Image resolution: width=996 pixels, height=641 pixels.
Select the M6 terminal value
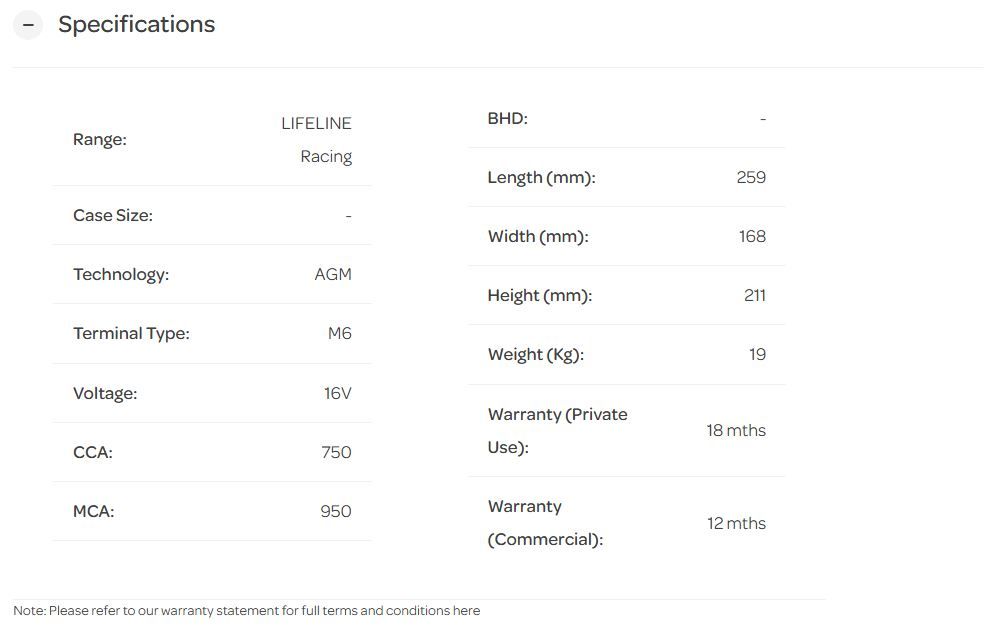340,334
